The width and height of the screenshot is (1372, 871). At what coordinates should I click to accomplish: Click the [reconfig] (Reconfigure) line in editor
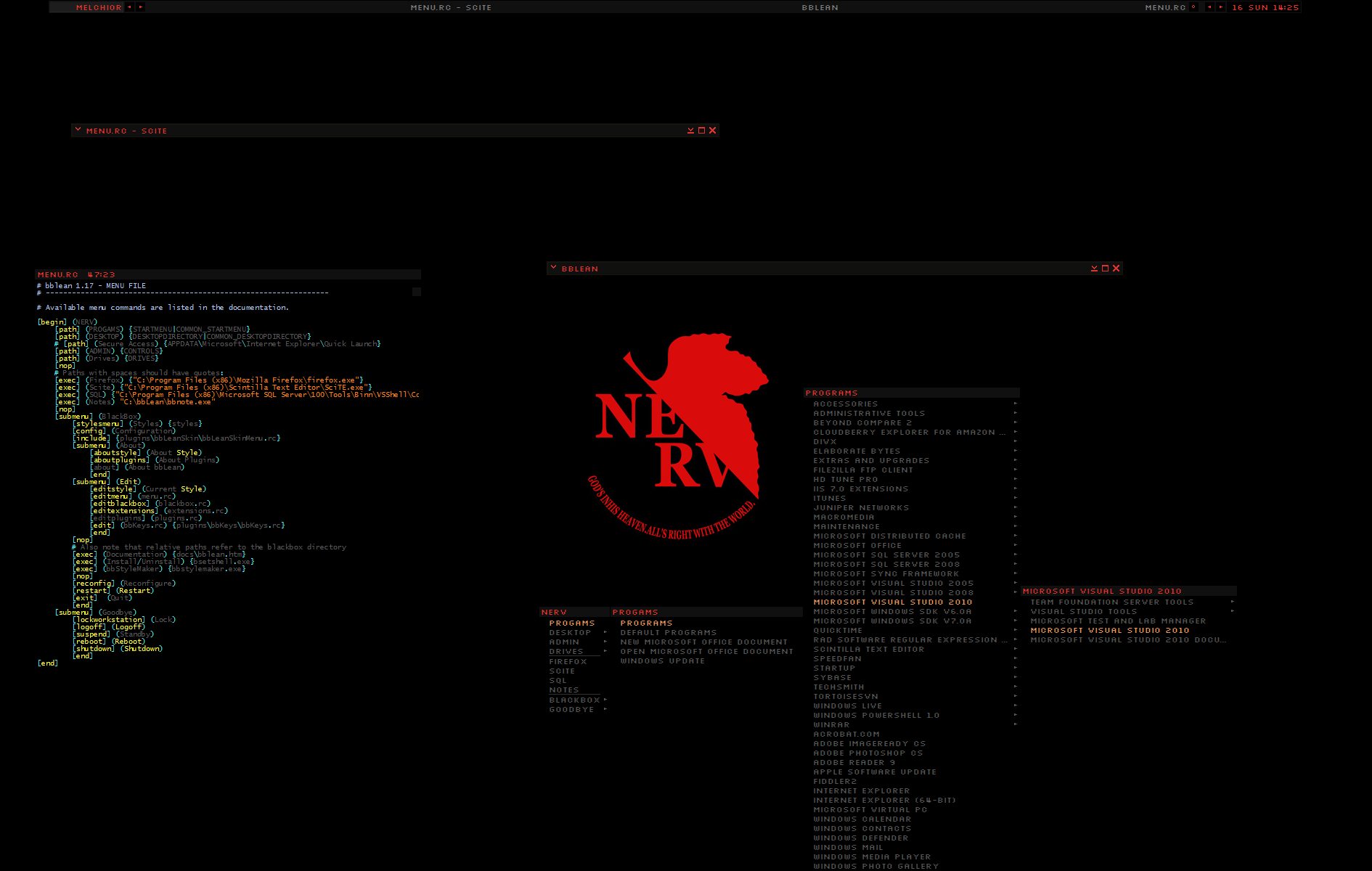(124, 583)
